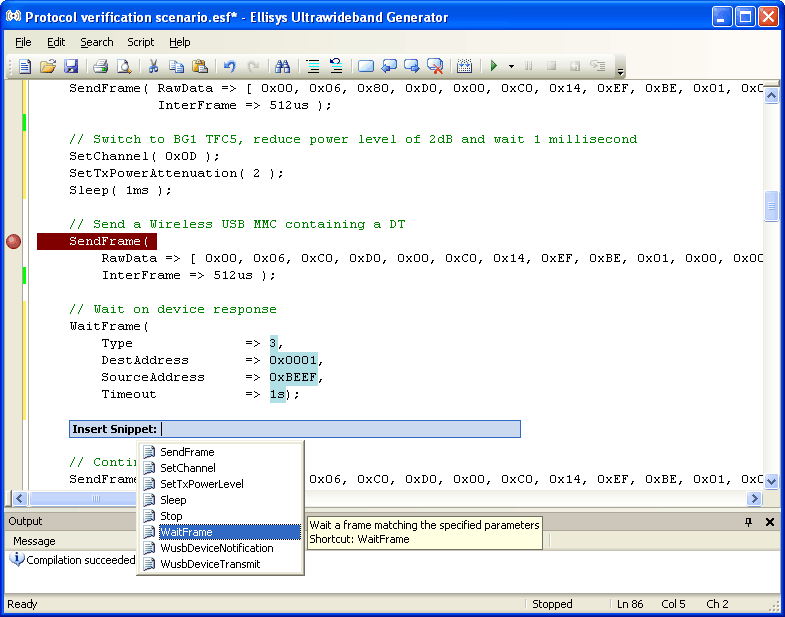785x617 pixels.
Task: Run the script with green play icon
Action: pyautogui.click(x=493, y=67)
